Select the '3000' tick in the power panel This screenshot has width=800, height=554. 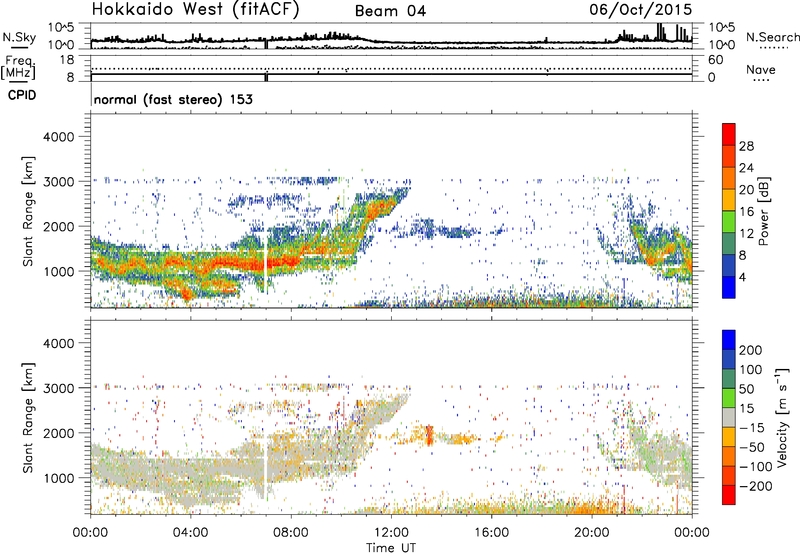pos(59,182)
